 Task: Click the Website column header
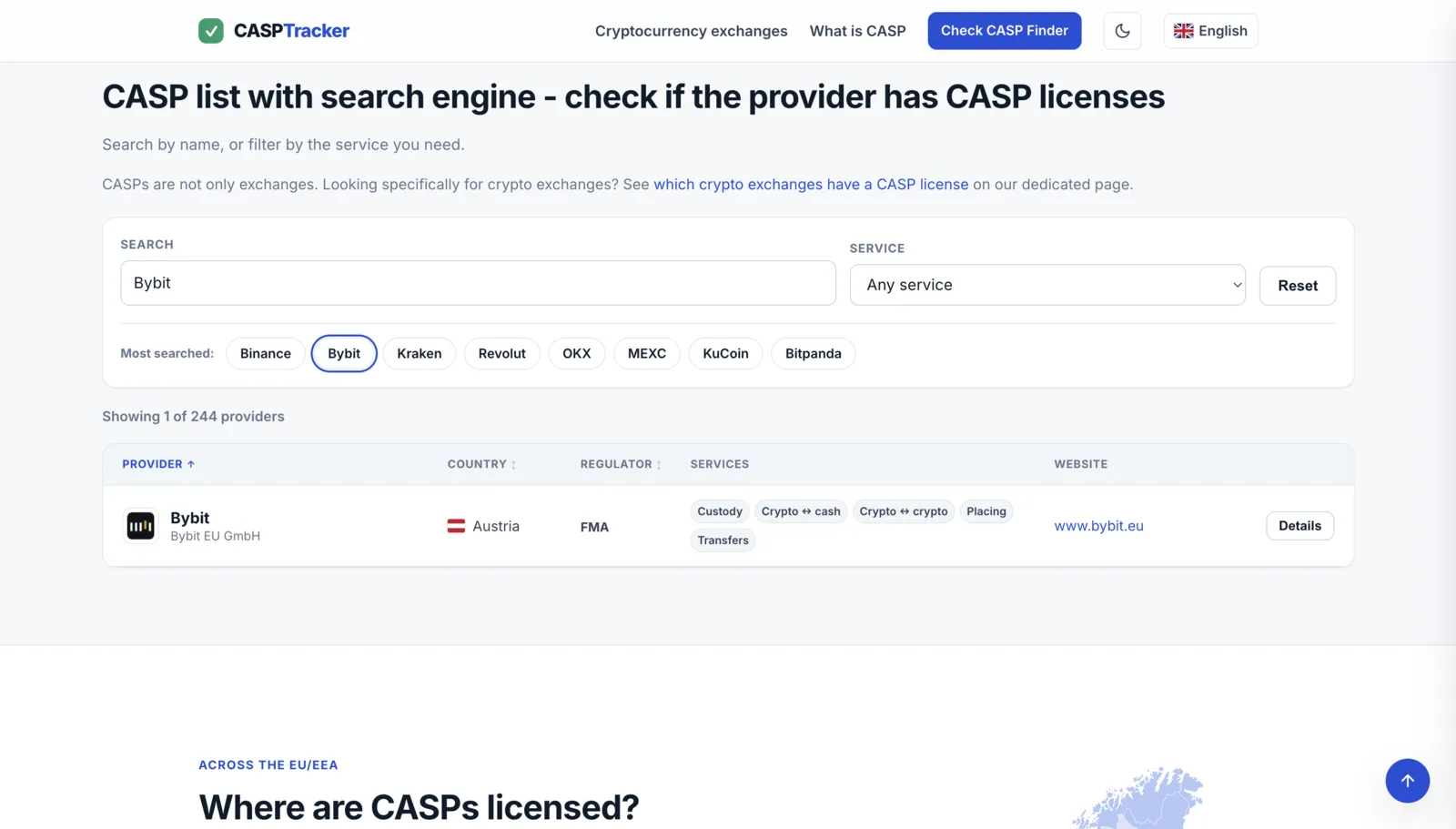(1081, 464)
